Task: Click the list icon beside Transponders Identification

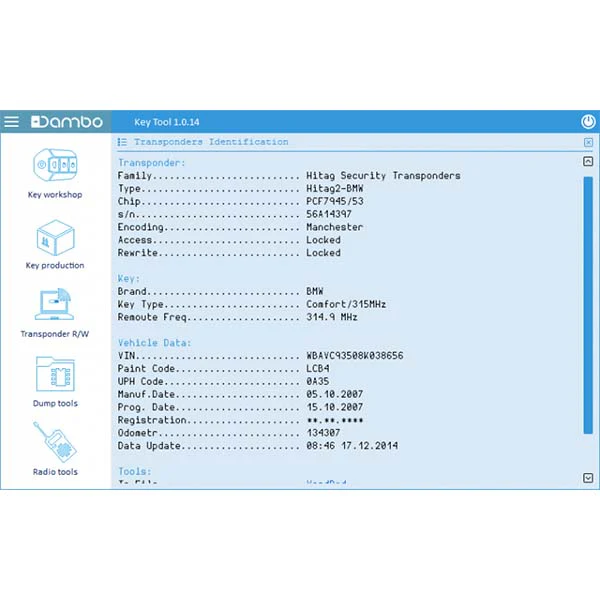Action: [122, 142]
